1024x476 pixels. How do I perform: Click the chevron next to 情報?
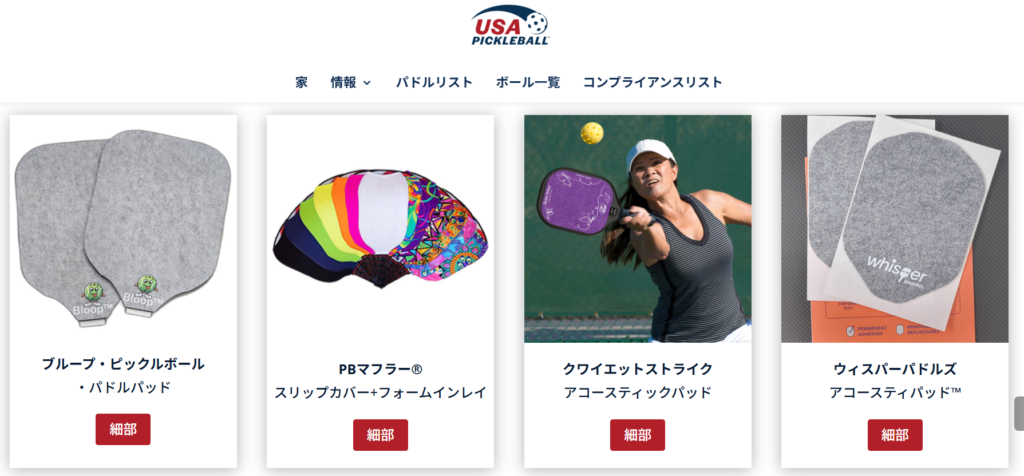tap(366, 83)
